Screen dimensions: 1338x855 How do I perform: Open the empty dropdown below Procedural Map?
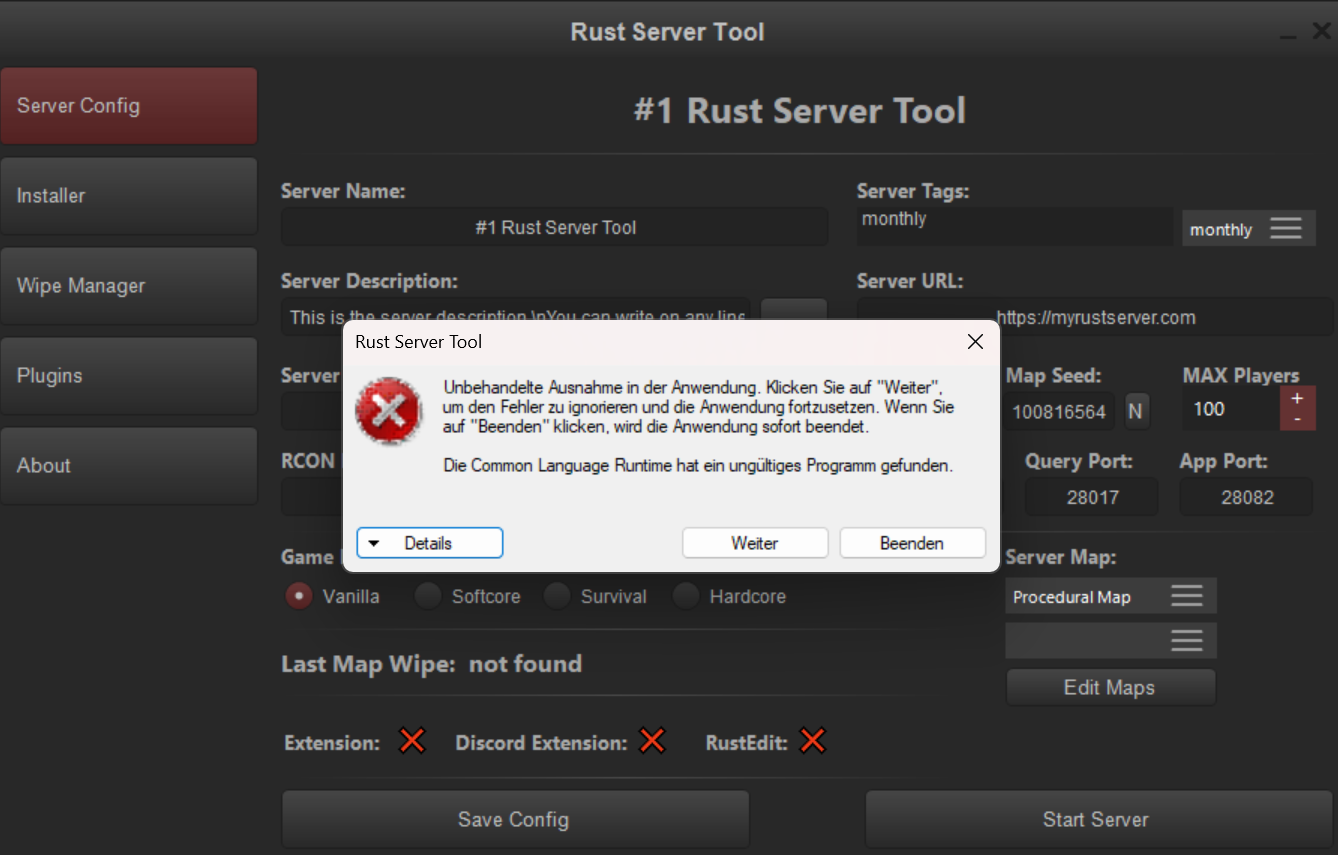[1110, 641]
